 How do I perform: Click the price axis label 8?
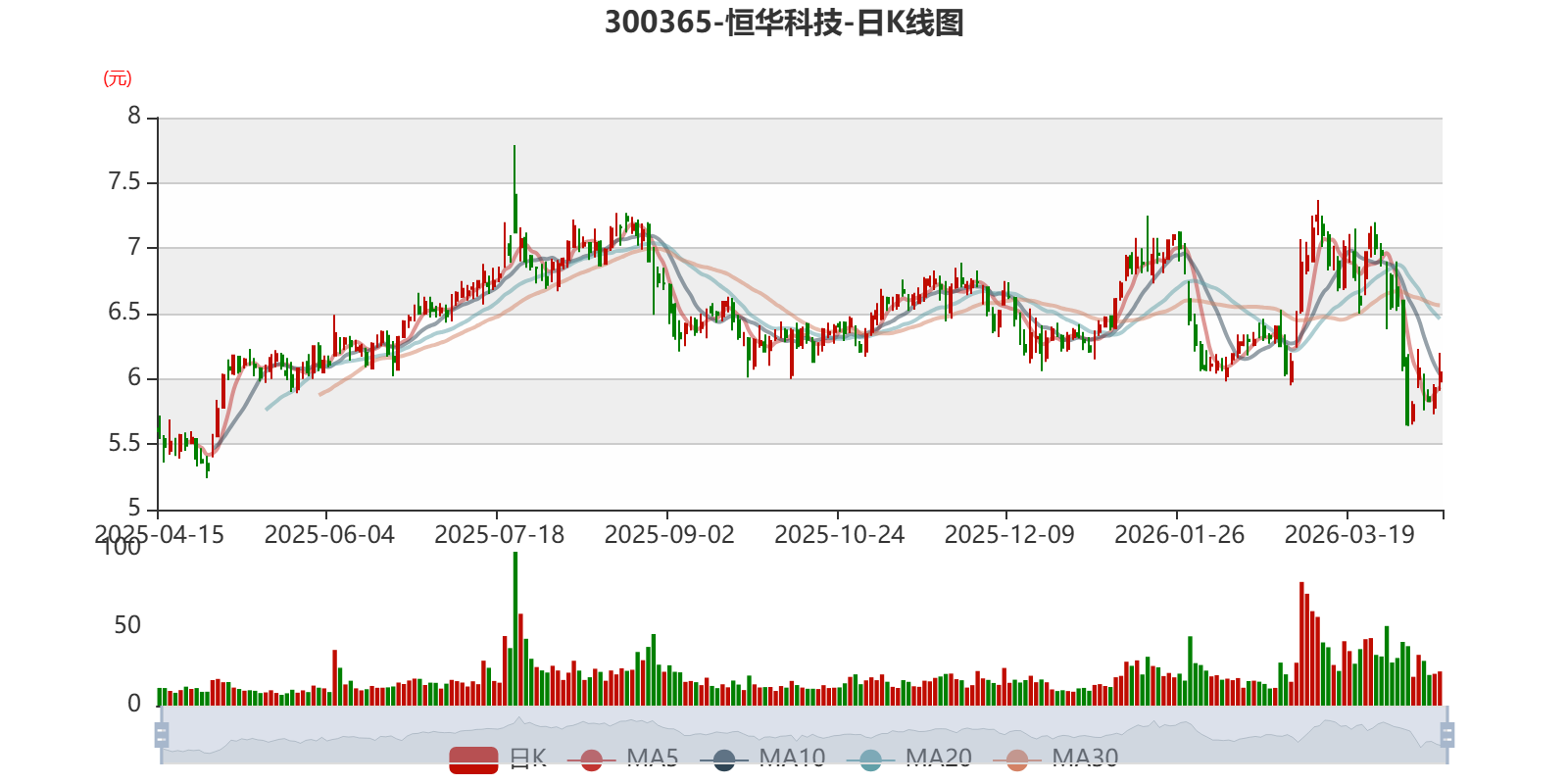coord(134,117)
